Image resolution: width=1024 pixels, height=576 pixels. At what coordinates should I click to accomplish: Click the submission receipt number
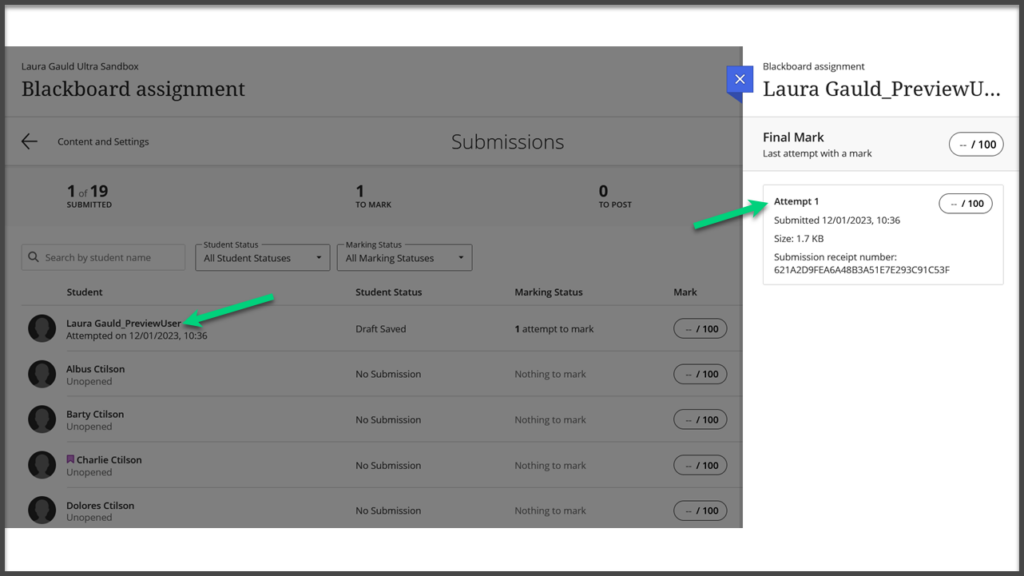click(861, 270)
